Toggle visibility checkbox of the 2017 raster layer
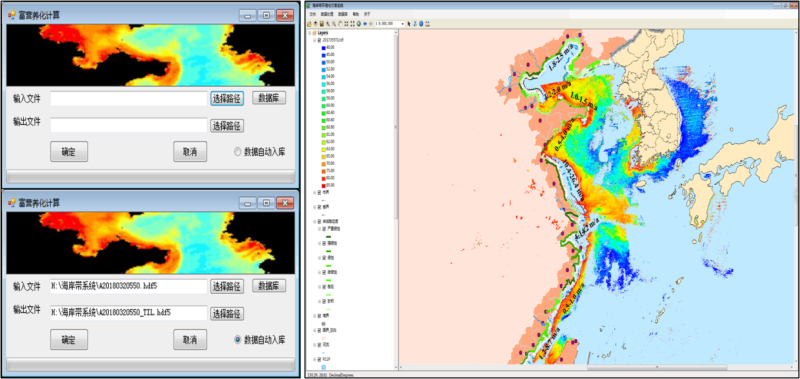Image resolution: width=800 pixels, height=379 pixels. click(319, 40)
